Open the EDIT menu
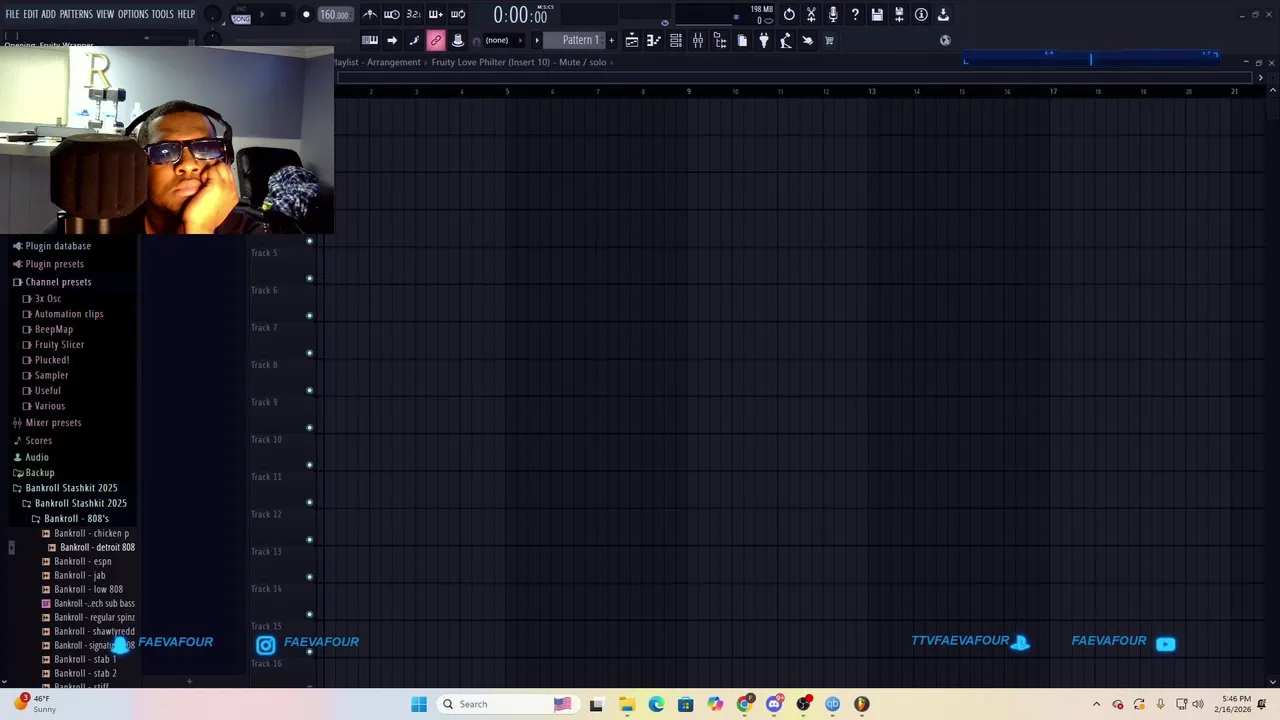Image resolution: width=1280 pixels, height=720 pixels. 31,14
